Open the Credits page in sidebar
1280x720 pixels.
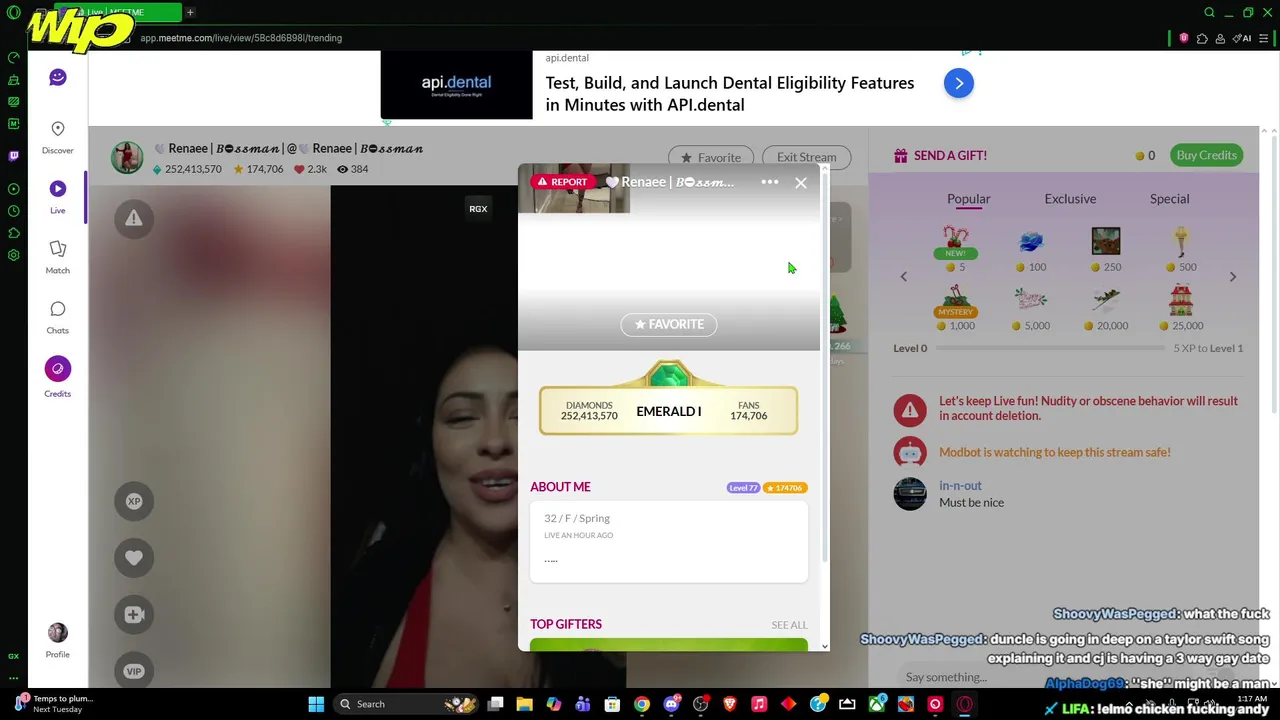(57, 377)
